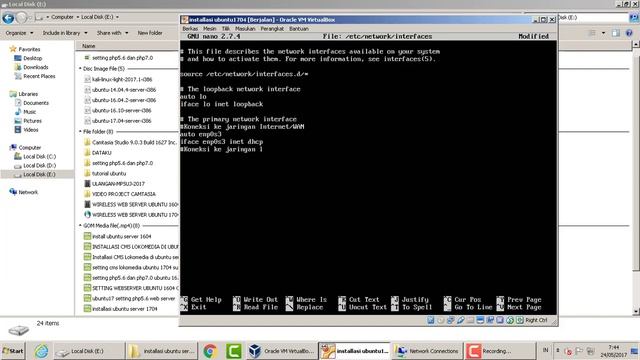Click mouse integration icon in VM status bar
This screenshot has height=360, width=640.
click(510, 320)
